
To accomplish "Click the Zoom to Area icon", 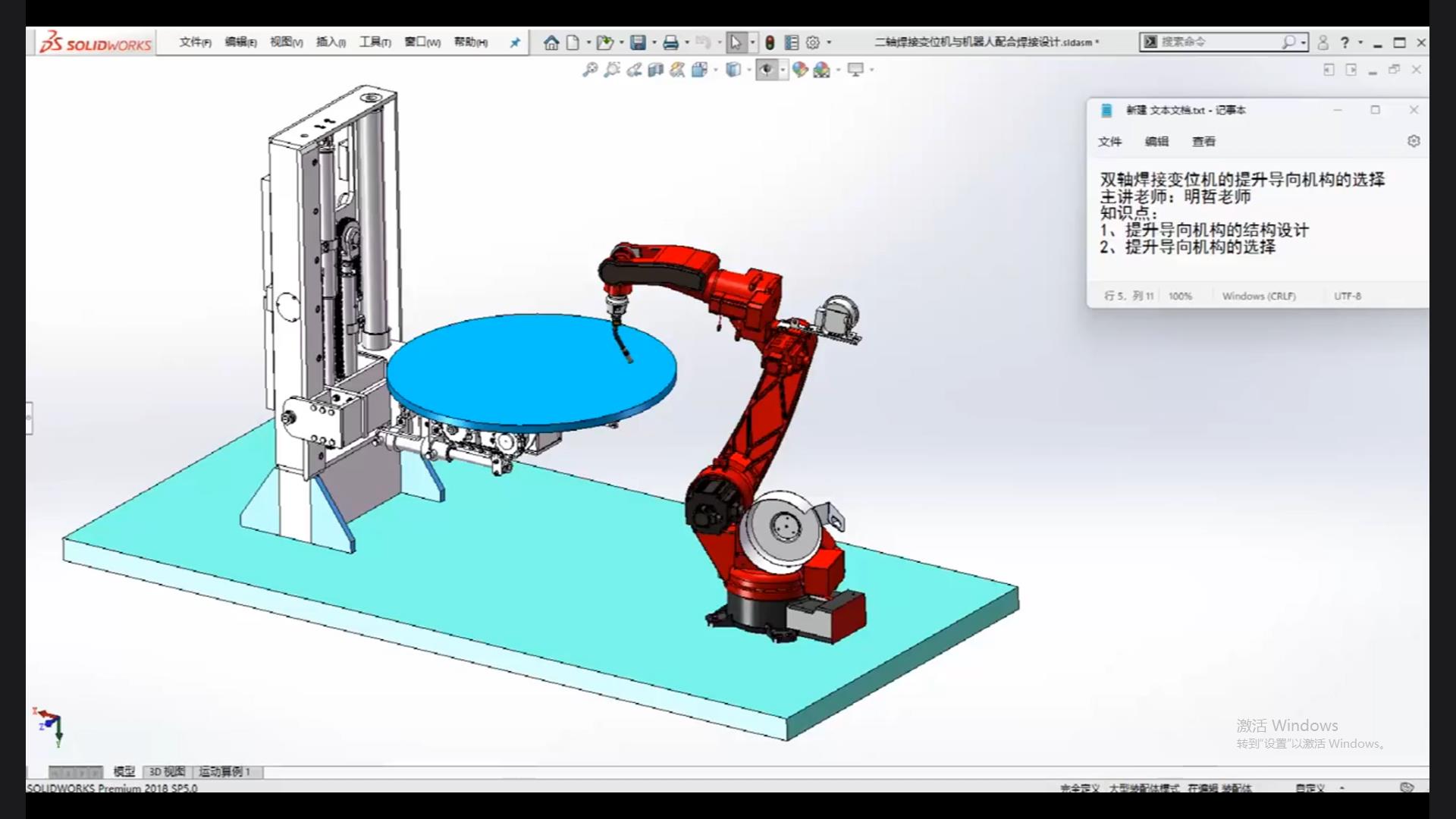I will tap(611, 70).
